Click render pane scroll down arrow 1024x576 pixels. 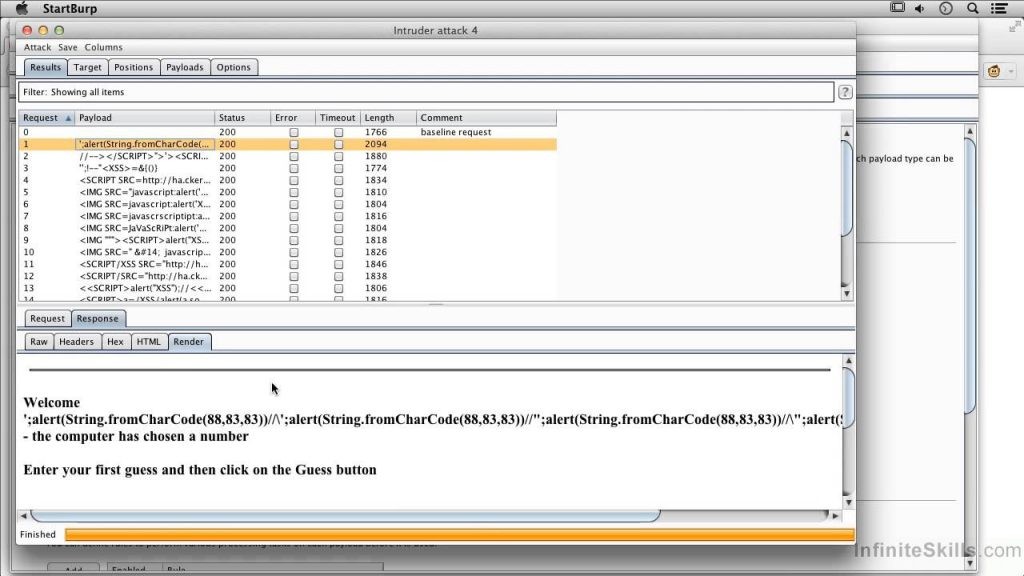click(x=848, y=502)
